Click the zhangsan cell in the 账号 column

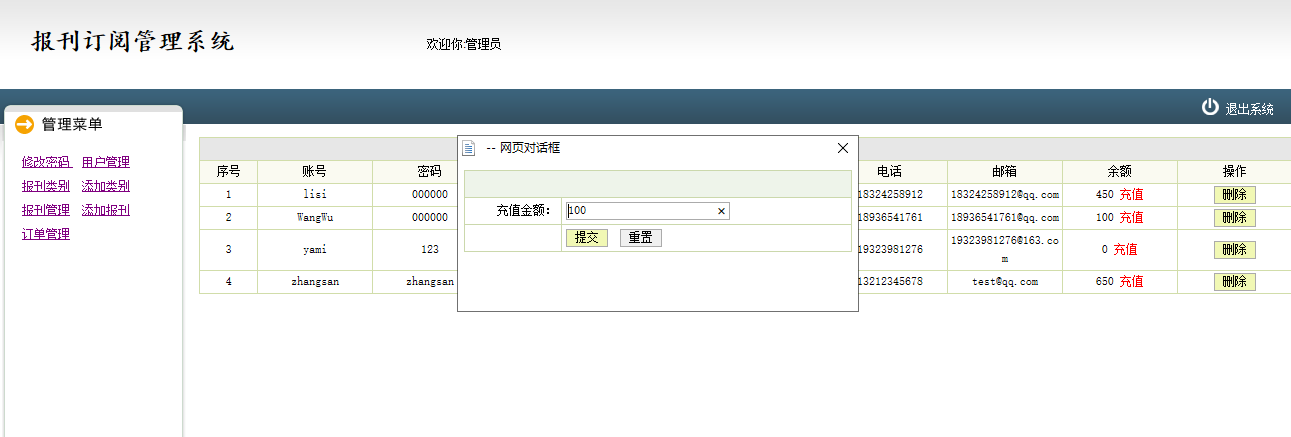point(315,282)
